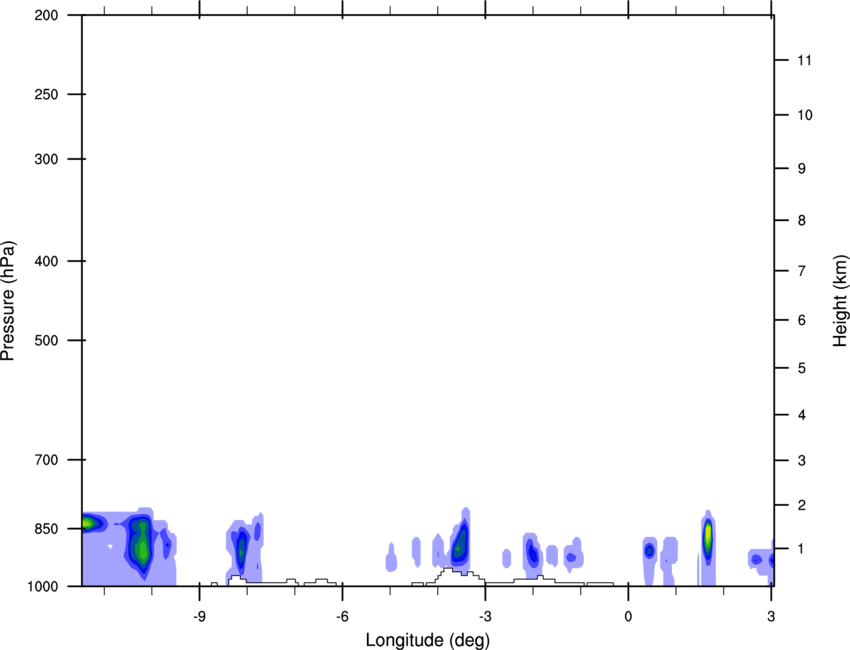
Task: Click the 5 km height label
Action: tap(801, 368)
